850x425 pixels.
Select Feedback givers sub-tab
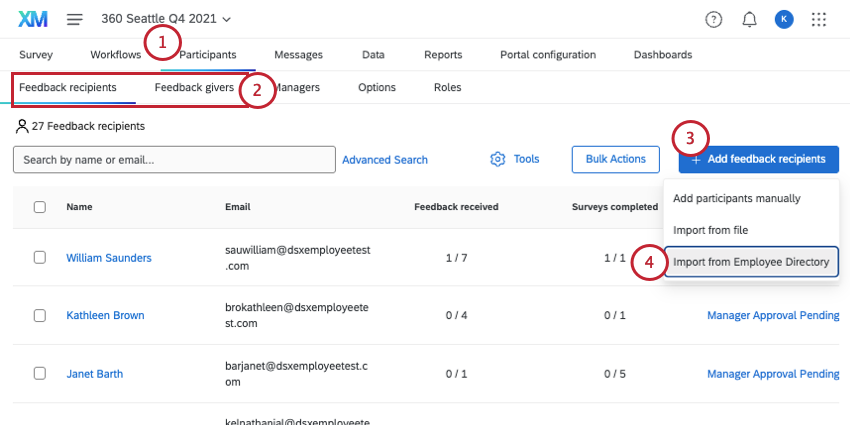coord(194,87)
